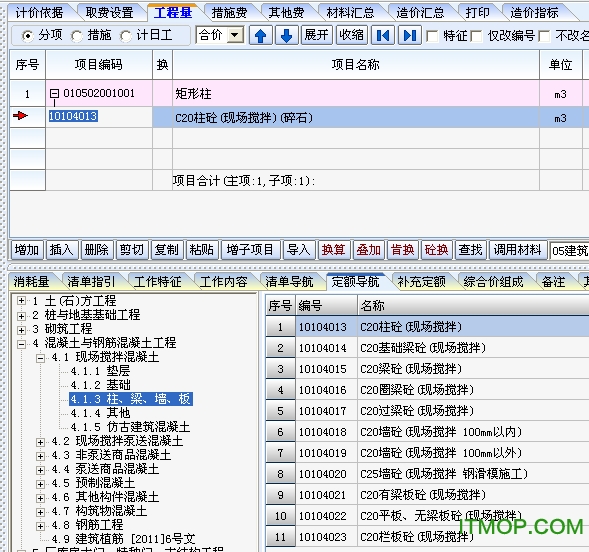Open the 消耗量 tab
This screenshot has width=589, height=552.
click(32, 281)
